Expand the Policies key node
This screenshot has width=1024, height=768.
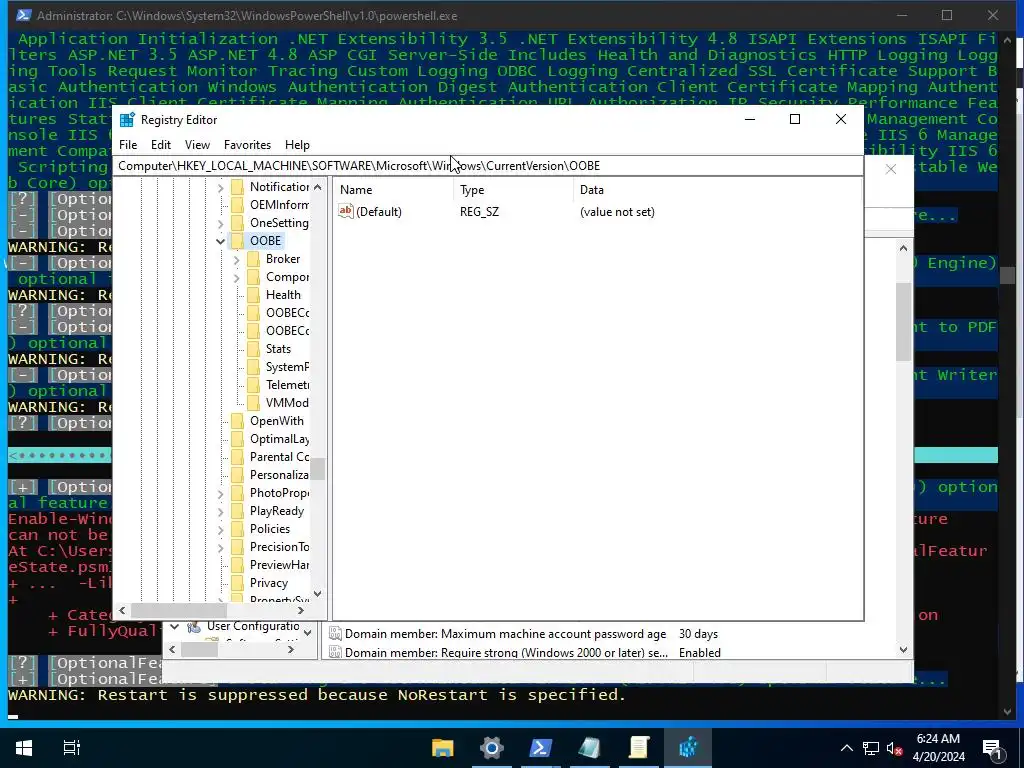click(x=221, y=530)
